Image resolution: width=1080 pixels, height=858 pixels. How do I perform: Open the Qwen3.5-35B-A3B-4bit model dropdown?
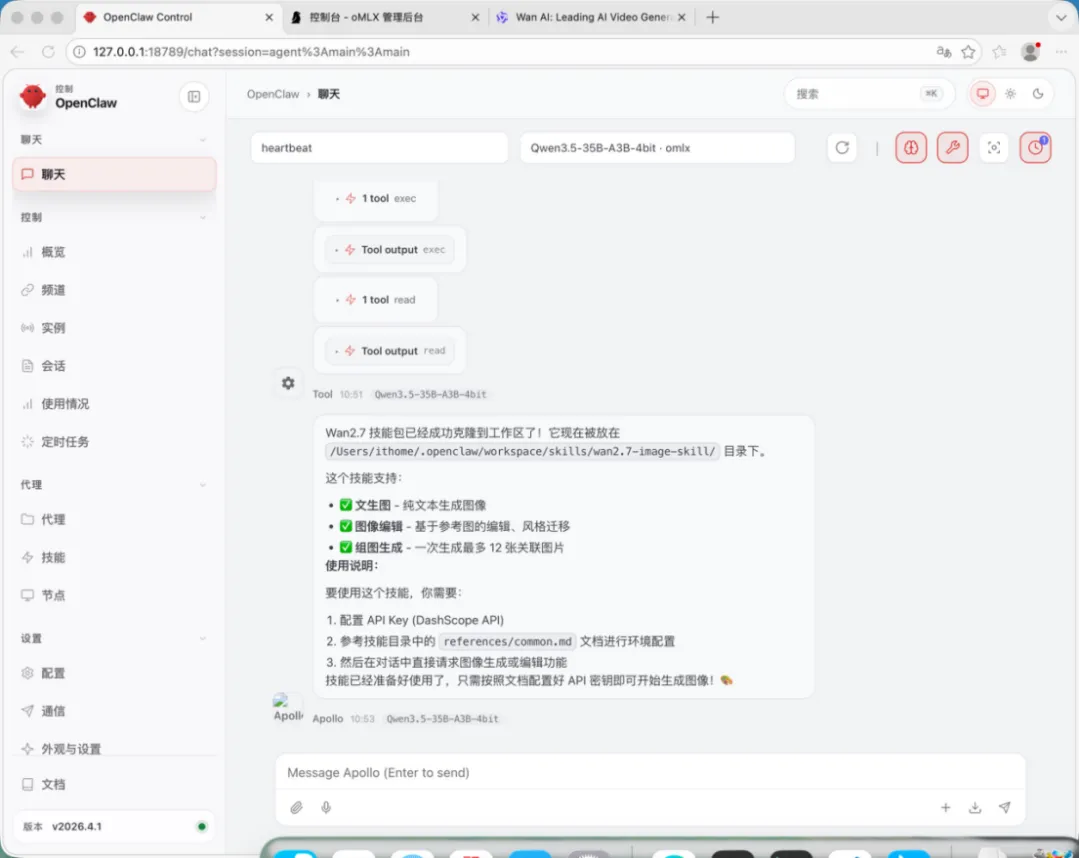(657, 147)
